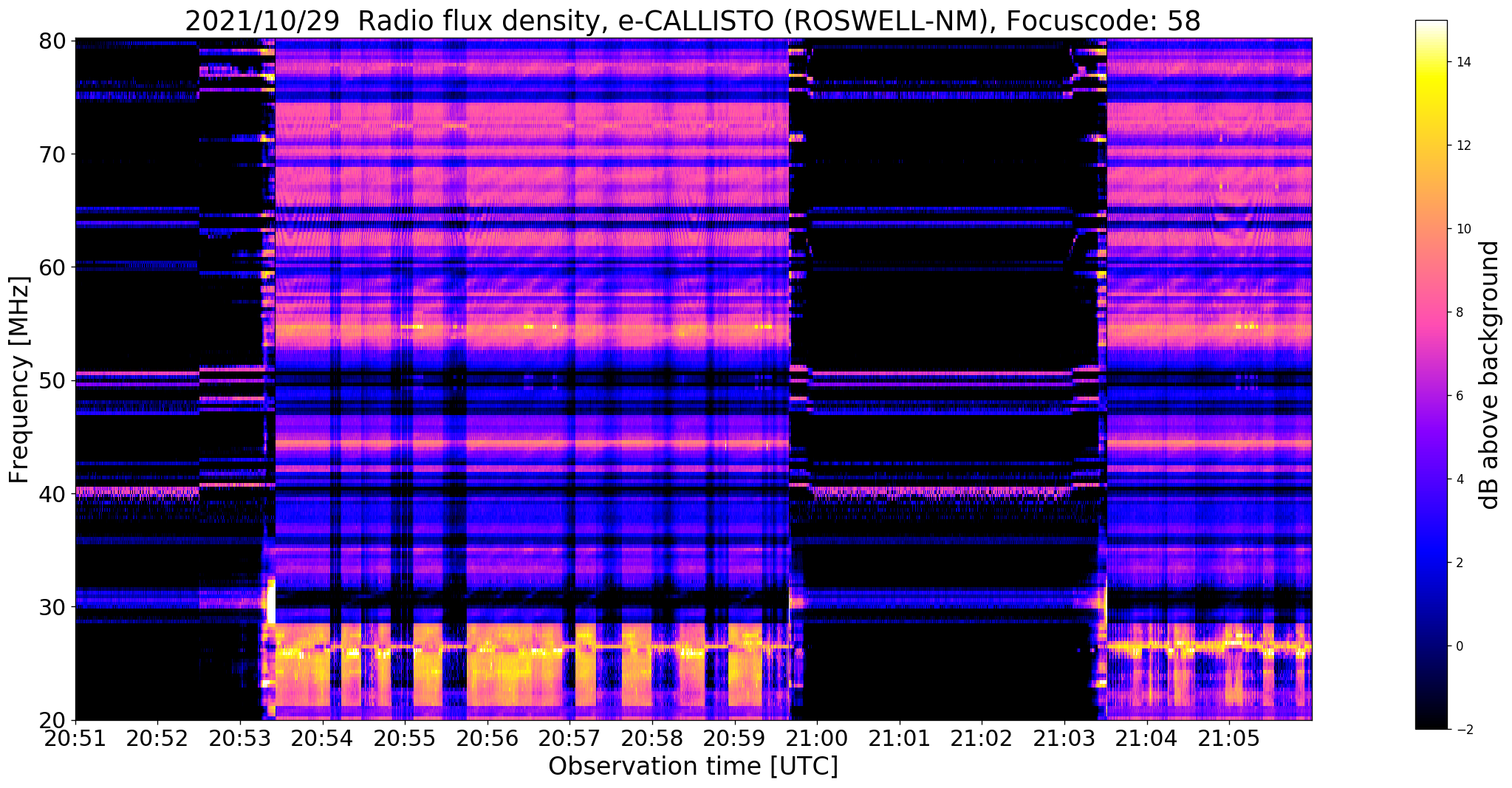Click the 20:58 time tick label
This screenshot has height=788, width=1512.
pyautogui.click(x=652, y=738)
